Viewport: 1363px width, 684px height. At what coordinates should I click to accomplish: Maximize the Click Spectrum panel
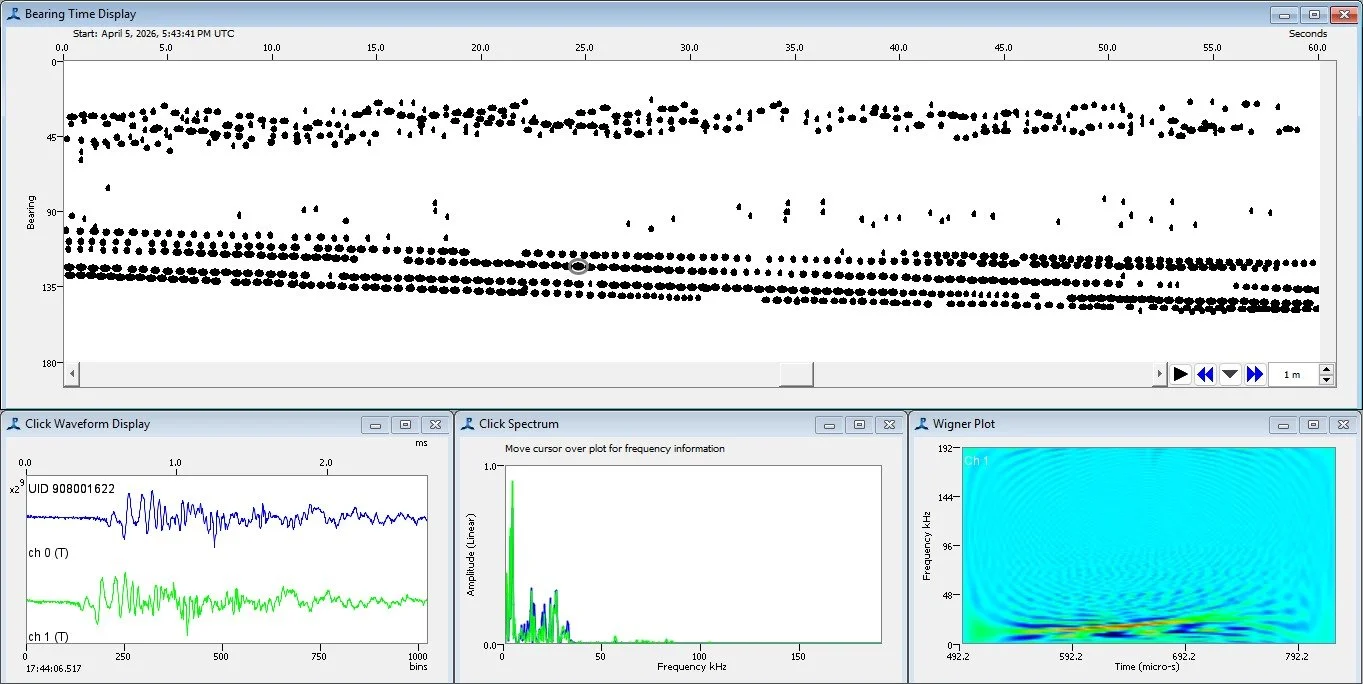pyautogui.click(x=859, y=424)
